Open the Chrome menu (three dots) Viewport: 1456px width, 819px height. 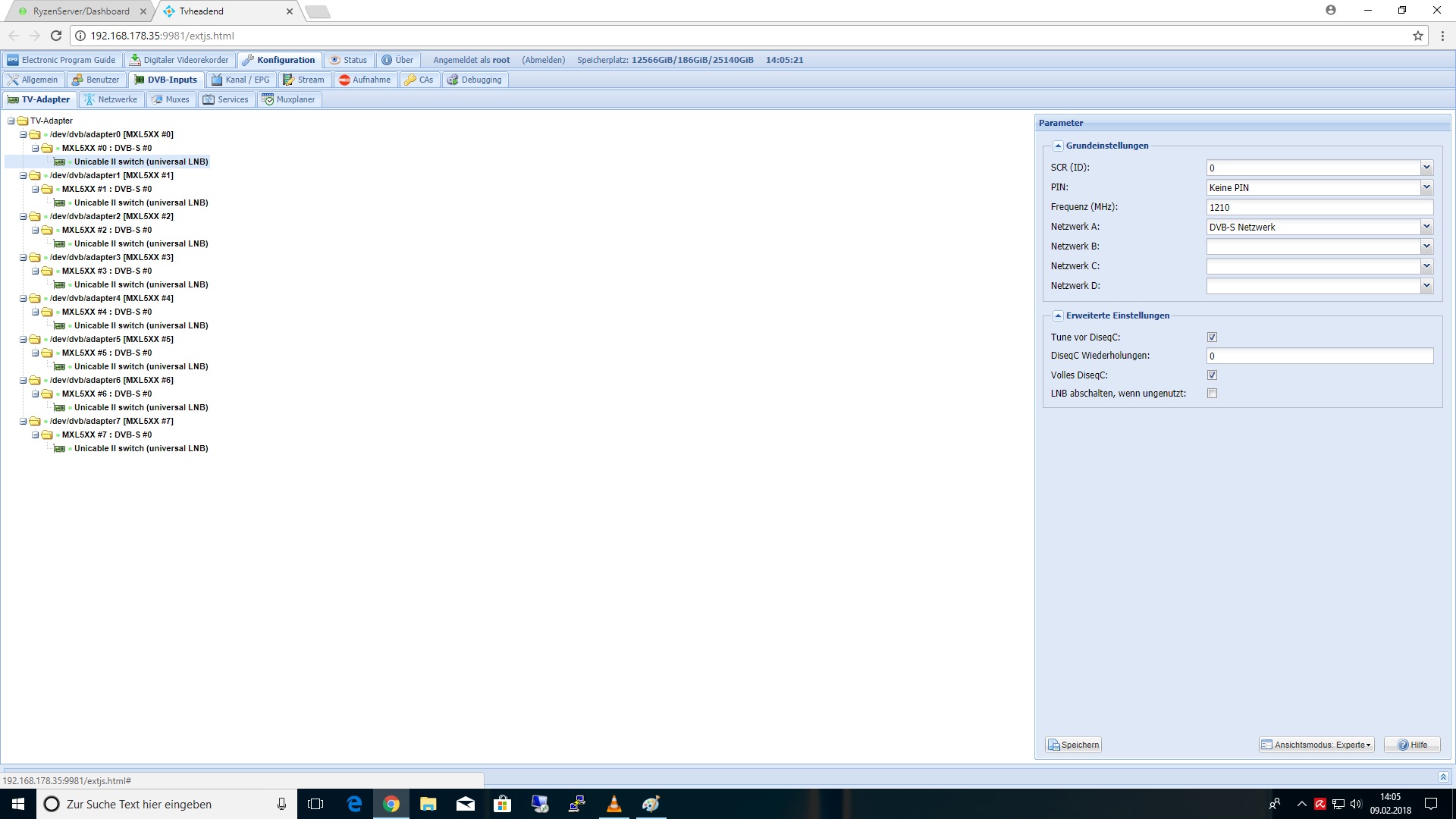(x=1442, y=36)
